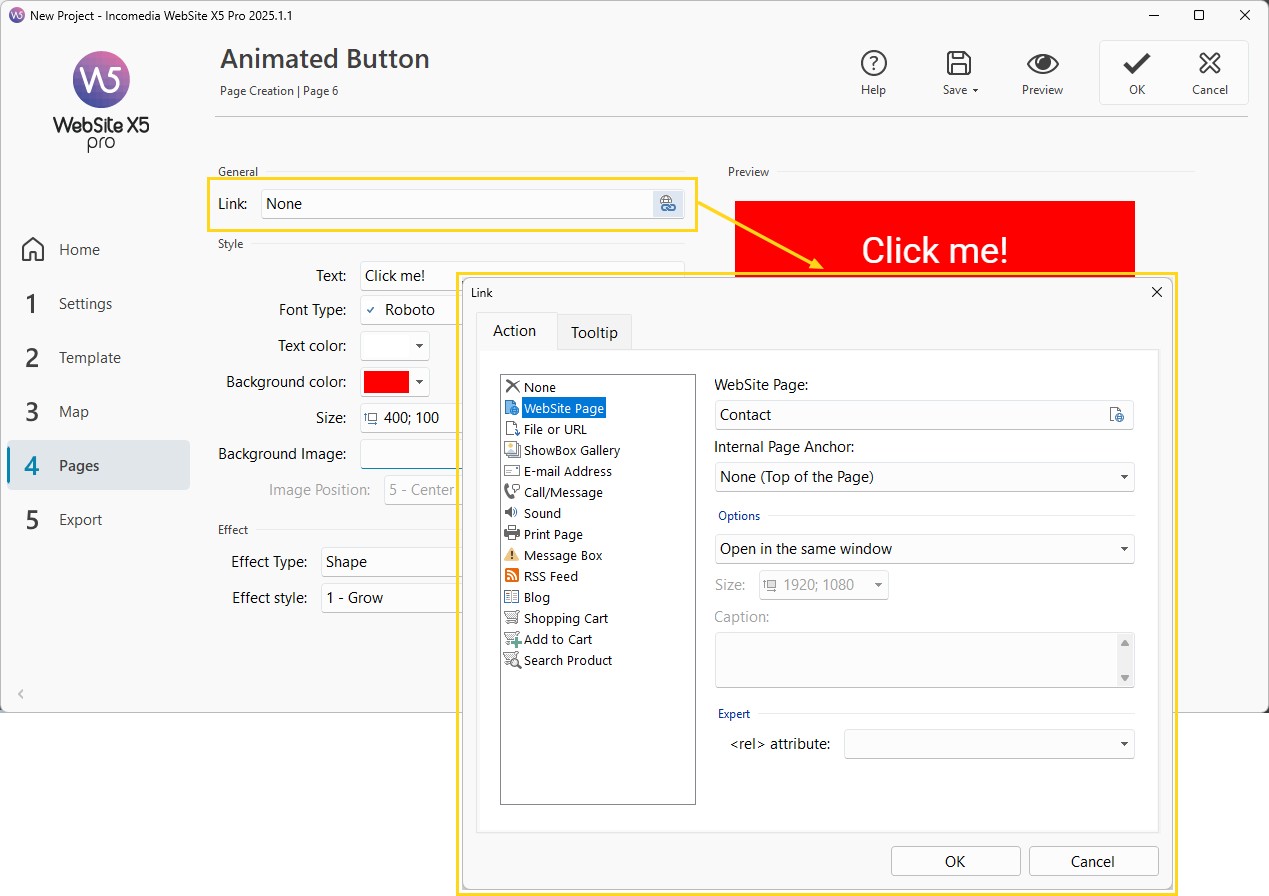Click OK in the Link dialog
The height and width of the screenshot is (896, 1269).
pyautogui.click(x=955, y=861)
